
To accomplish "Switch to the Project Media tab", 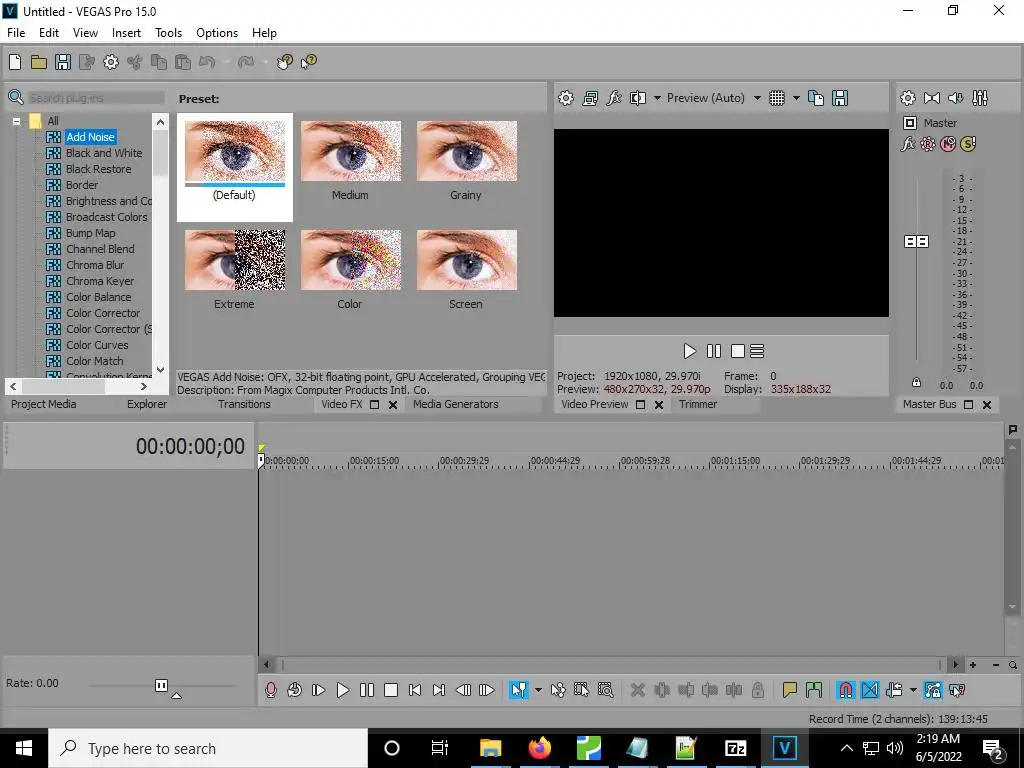I will (x=43, y=404).
